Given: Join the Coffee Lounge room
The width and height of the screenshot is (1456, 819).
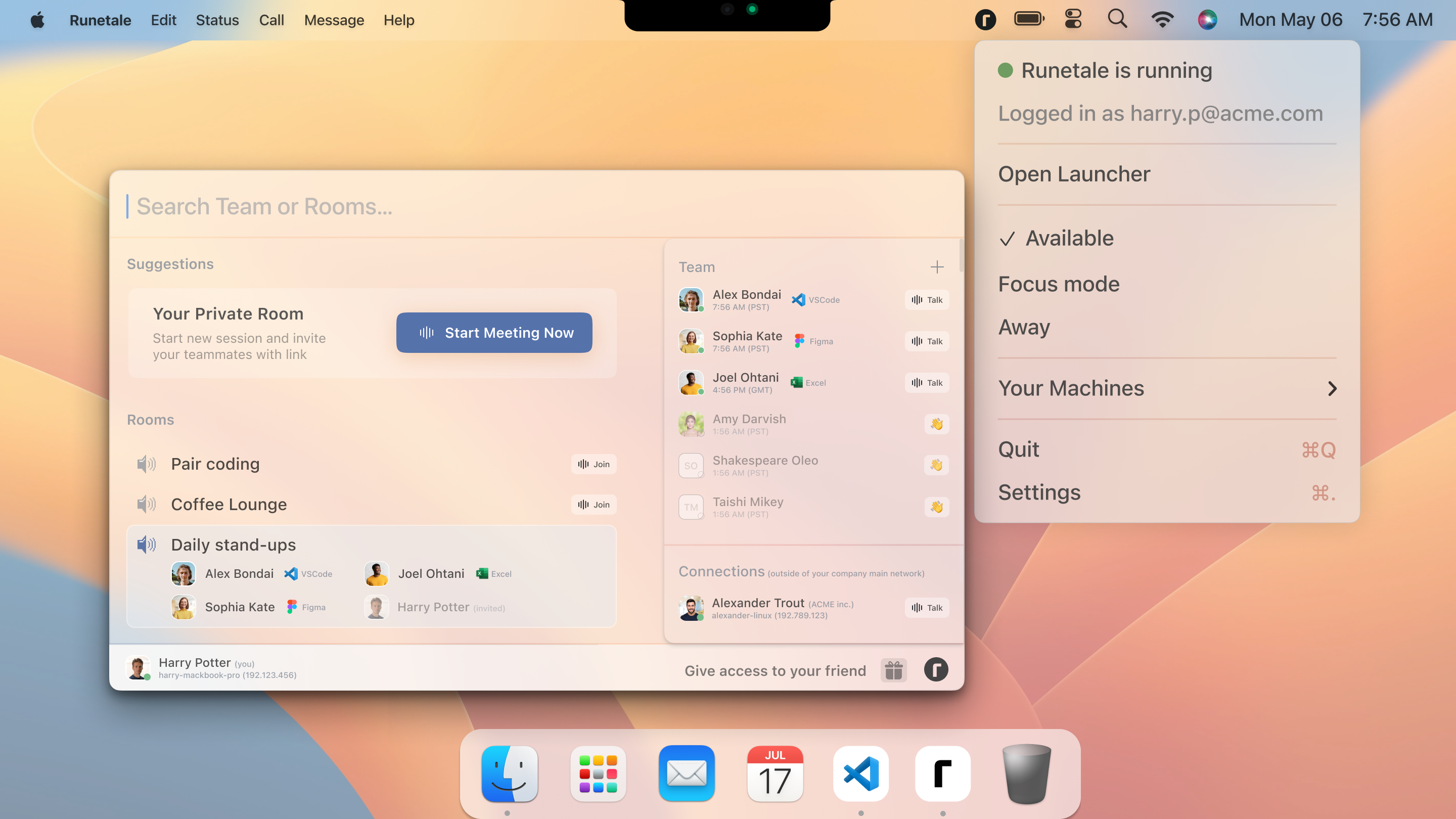Looking at the screenshot, I should [x=594, y=504].
